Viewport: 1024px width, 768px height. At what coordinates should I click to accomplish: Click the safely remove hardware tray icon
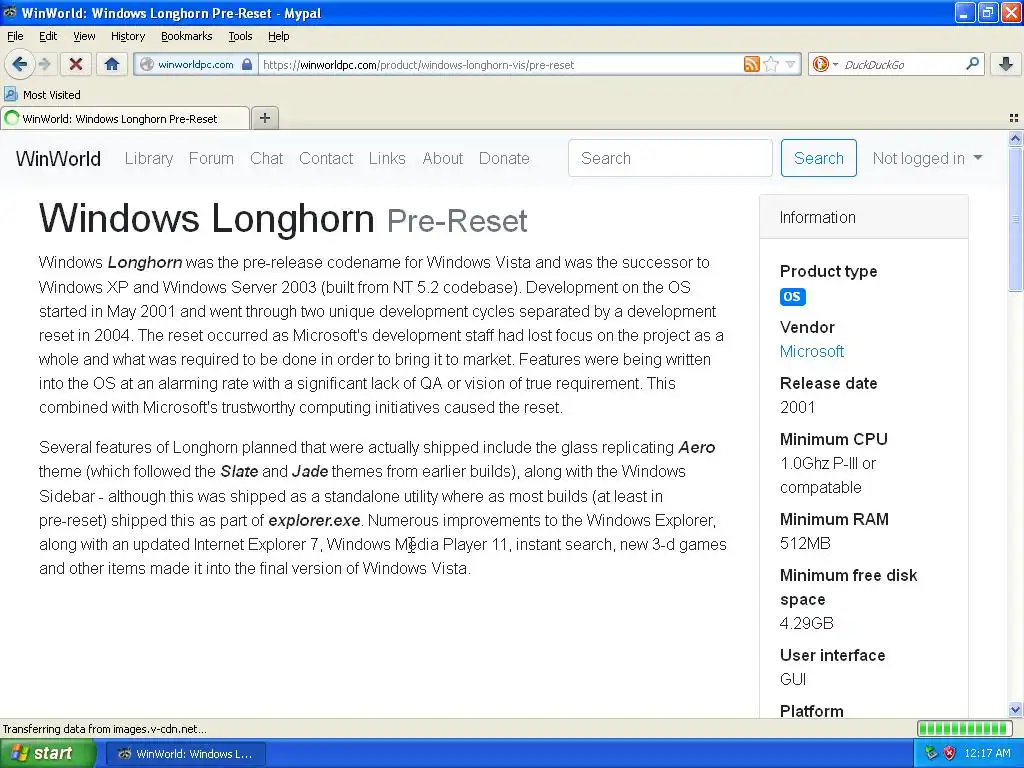coord(931,753)
